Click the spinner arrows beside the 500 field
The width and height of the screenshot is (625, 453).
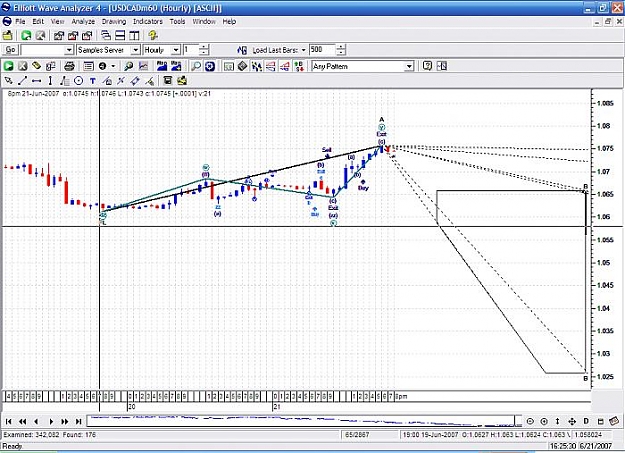pyautogui.click(x=341, y=50)
